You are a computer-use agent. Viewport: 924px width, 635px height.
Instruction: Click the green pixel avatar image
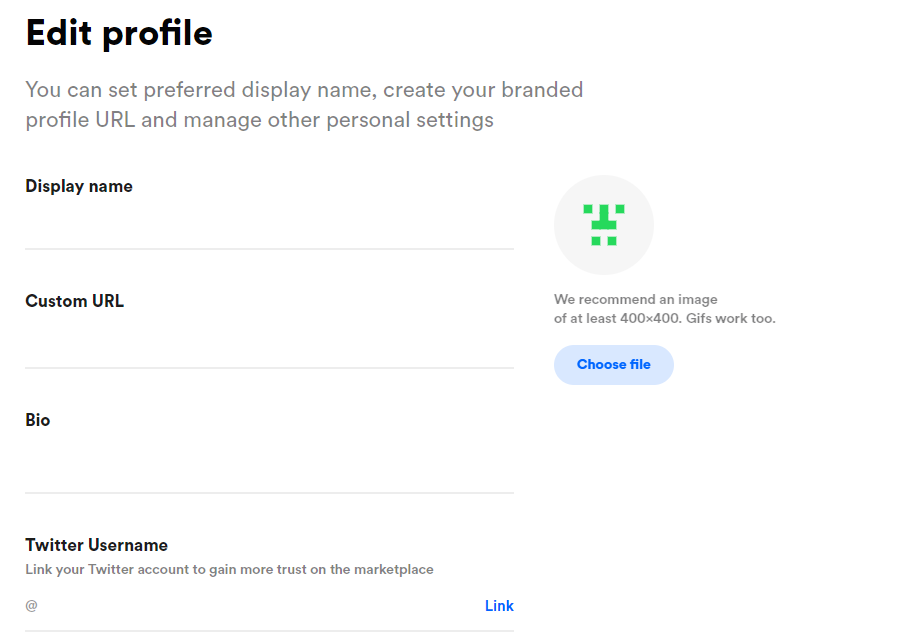pyautogui.click(x=603, y=224)
